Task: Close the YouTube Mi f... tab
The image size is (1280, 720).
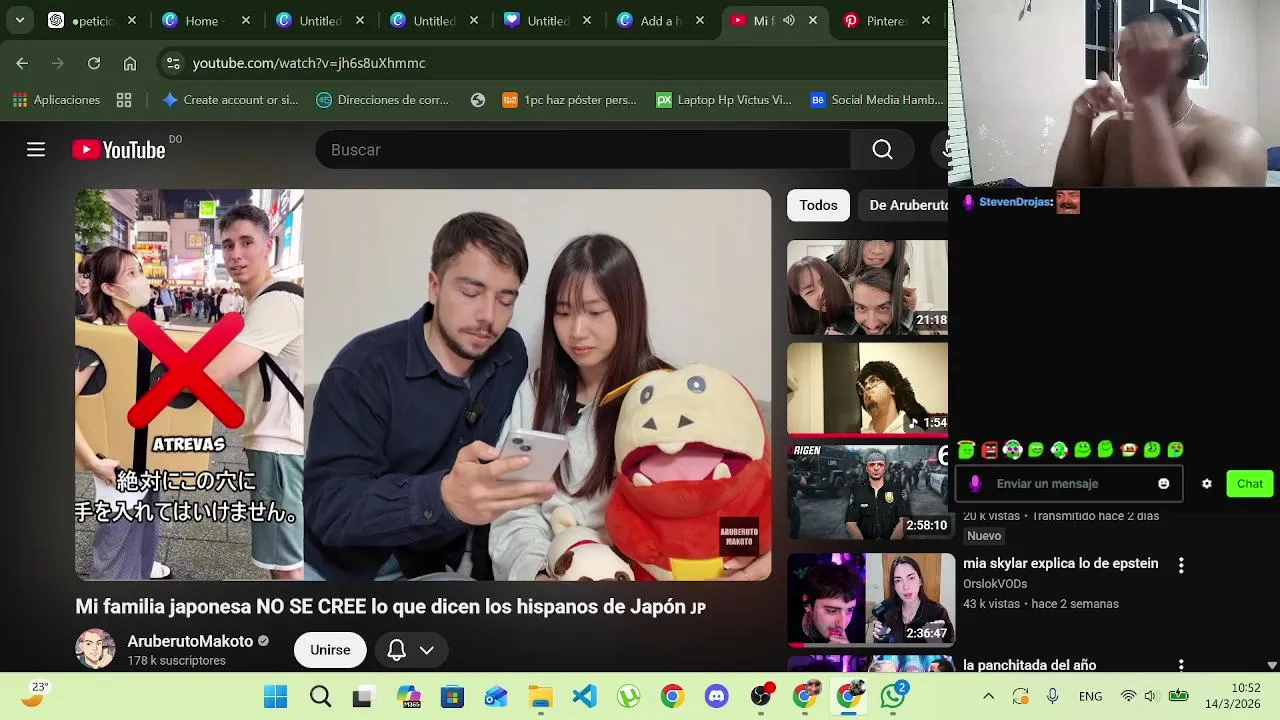Action: click(x=813, y=20)
